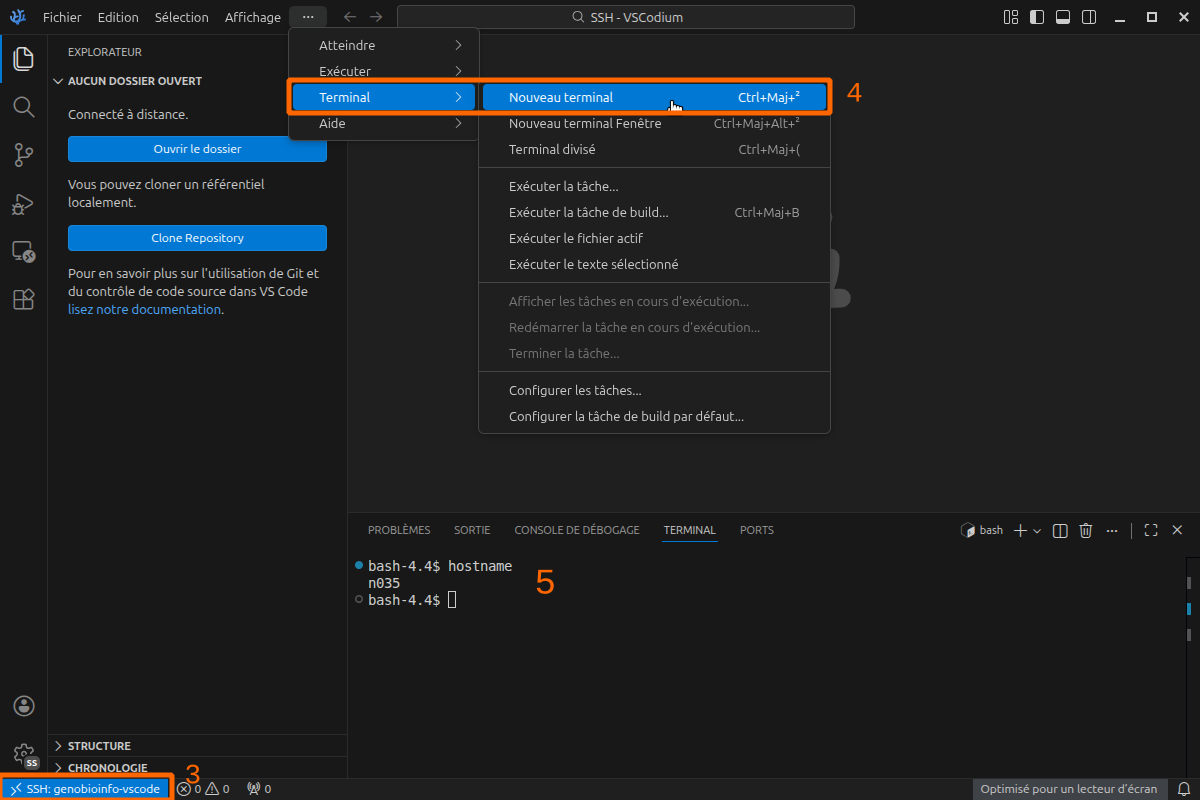Click the overflow menu ellipsis button
Screen dimensions: 1200x800
308,17
